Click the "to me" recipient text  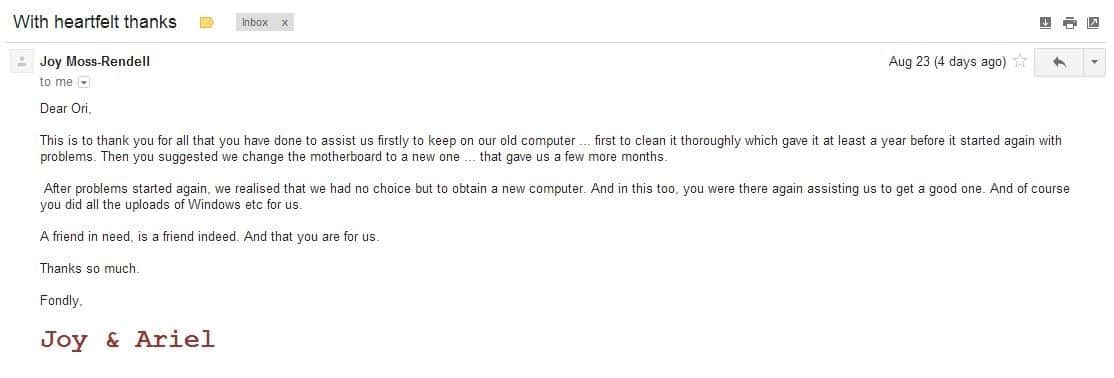coord(56,82)
